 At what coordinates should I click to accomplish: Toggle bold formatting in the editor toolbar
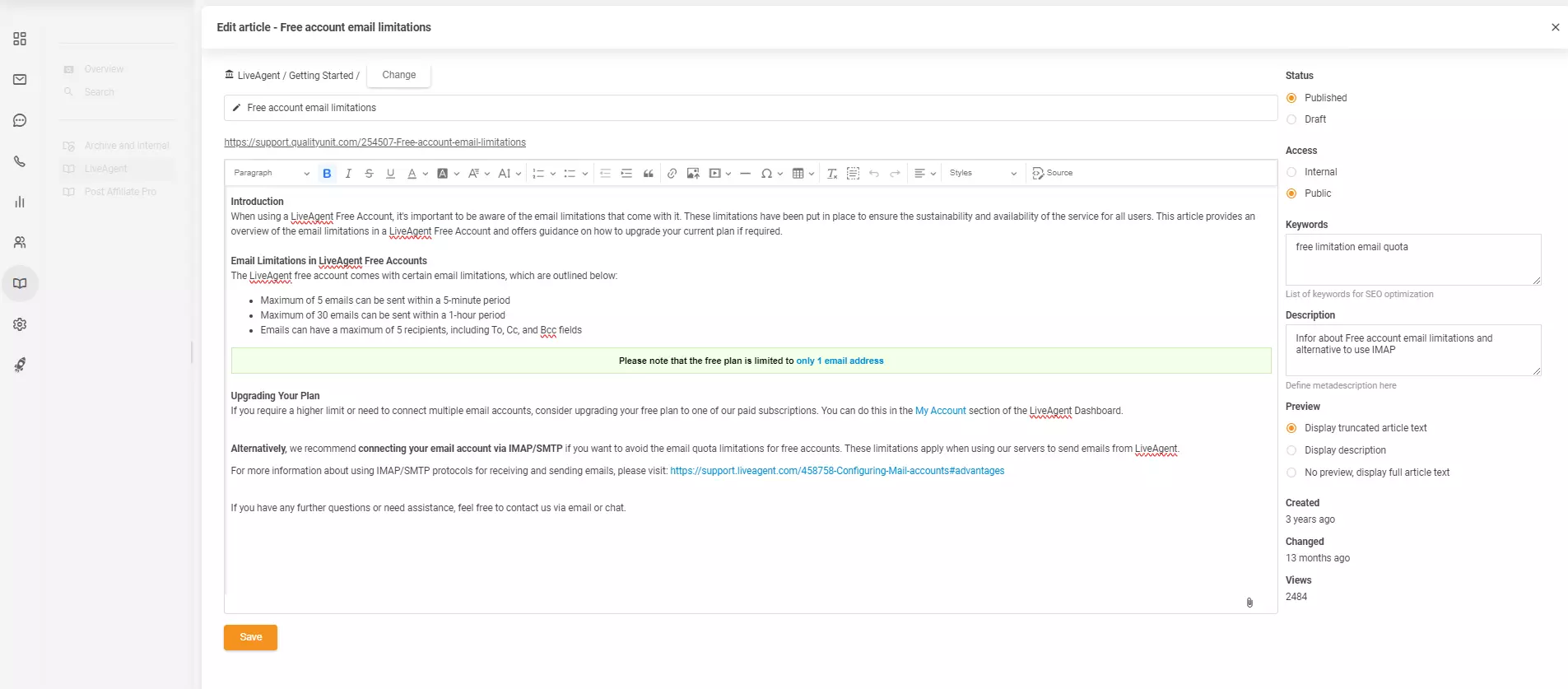[x=327, y=174]
